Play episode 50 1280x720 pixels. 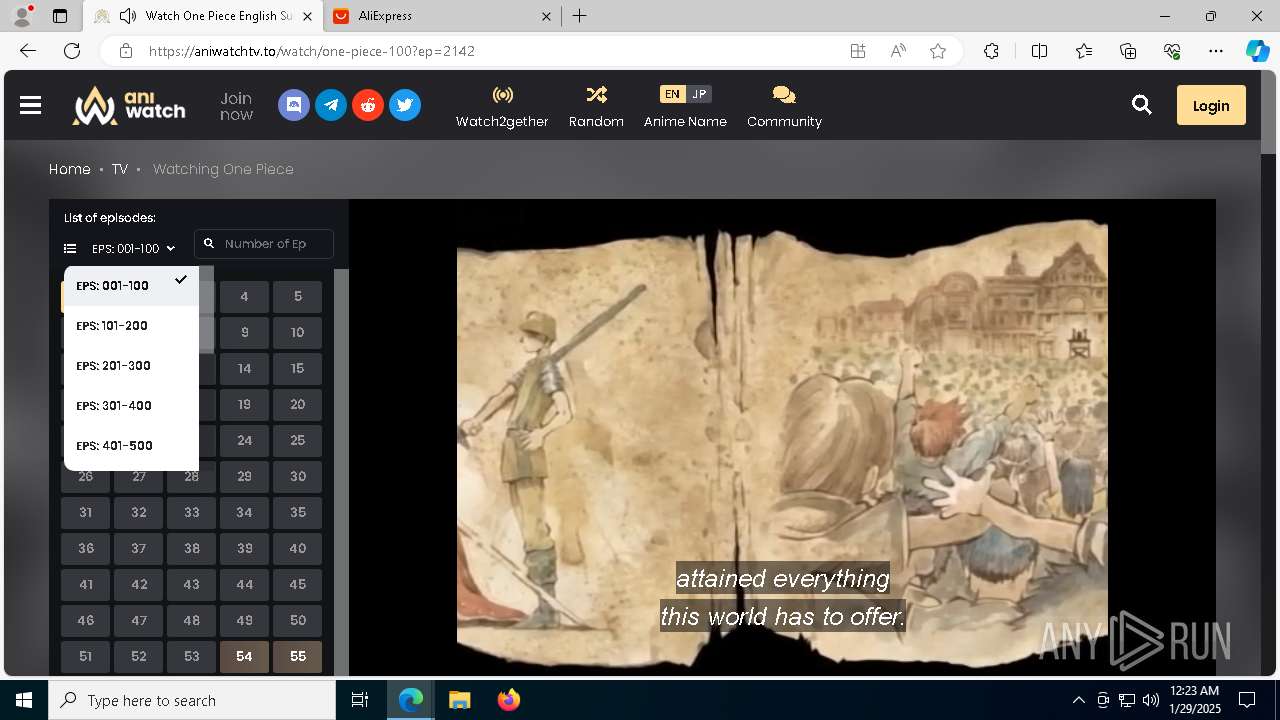click(297, 620)
